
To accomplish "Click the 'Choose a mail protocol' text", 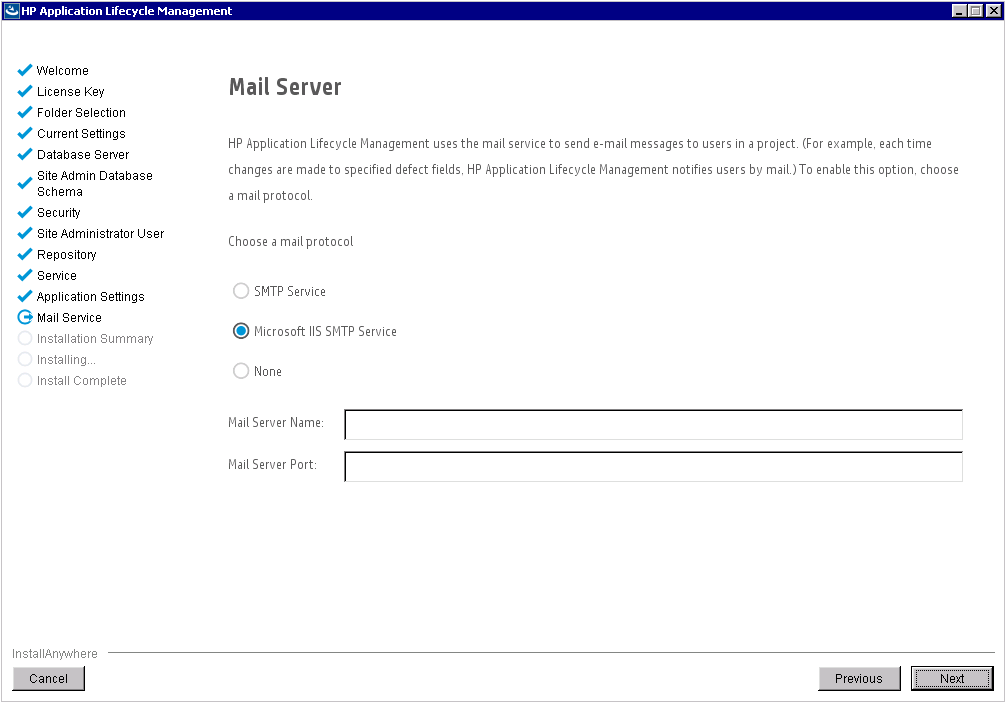I will click(x=290, y=242).
